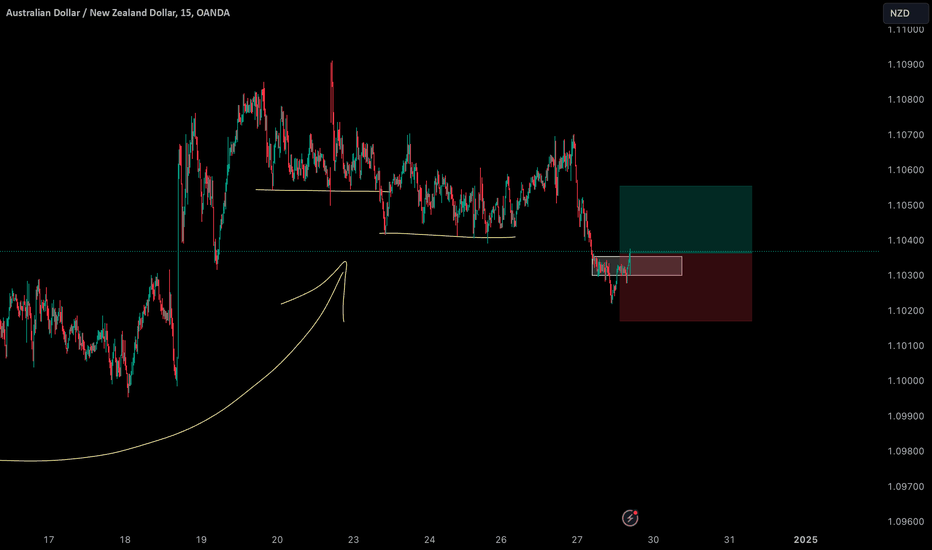
Task: Click the date label 20 on time axis
Action: point(277,539)
